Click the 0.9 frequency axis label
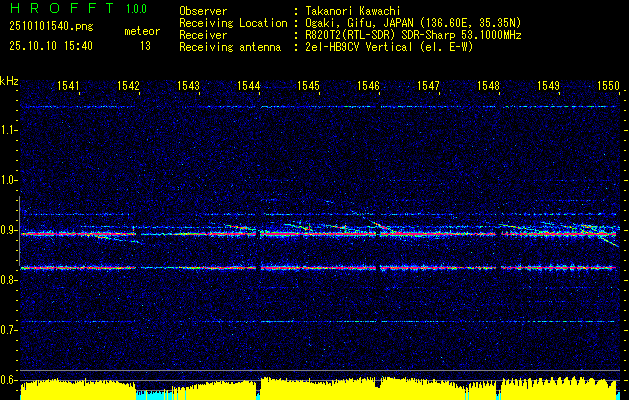The image size is (629, 400). 8,230
